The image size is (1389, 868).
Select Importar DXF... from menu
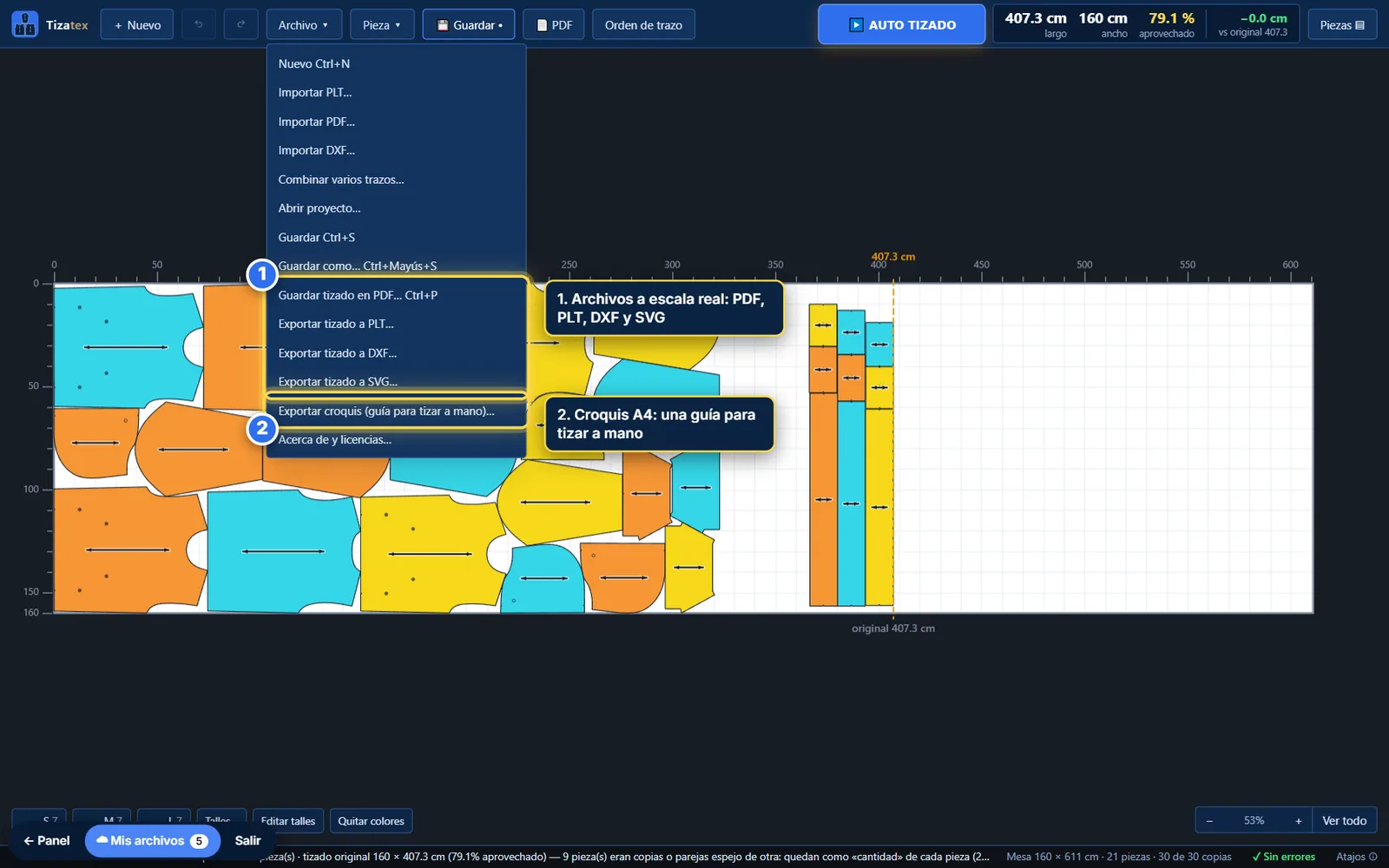pos(397,150)
